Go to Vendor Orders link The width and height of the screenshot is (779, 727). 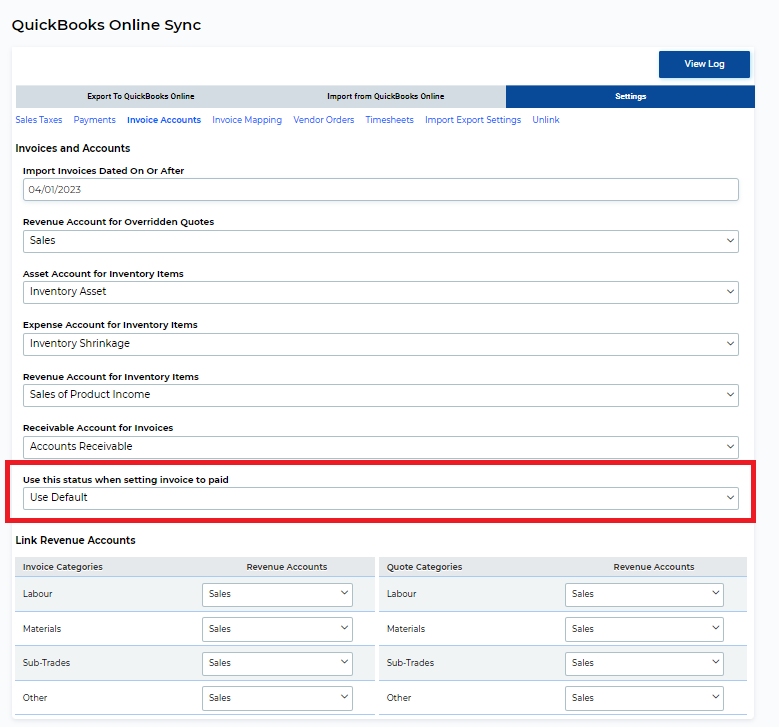click(x=323, y=120)
